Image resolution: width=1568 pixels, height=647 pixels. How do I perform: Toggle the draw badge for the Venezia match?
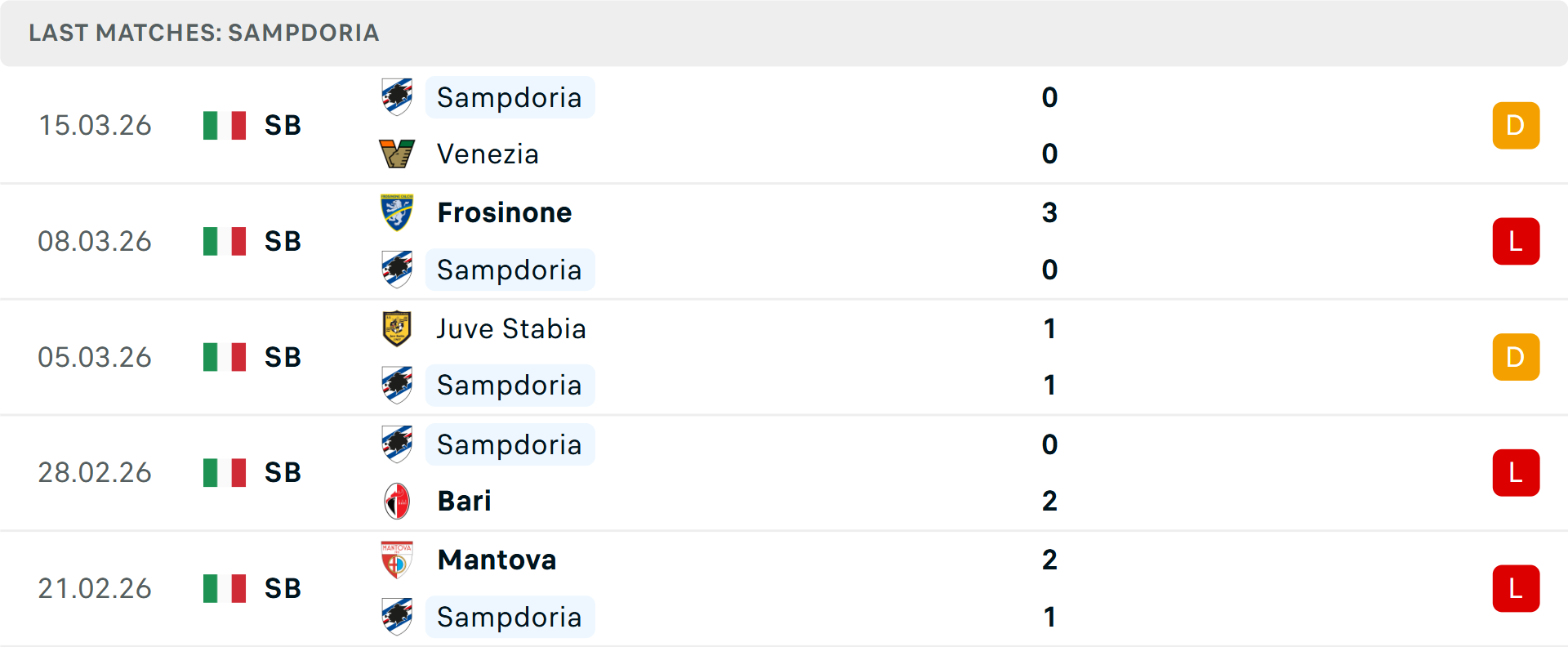point(1516,125)
